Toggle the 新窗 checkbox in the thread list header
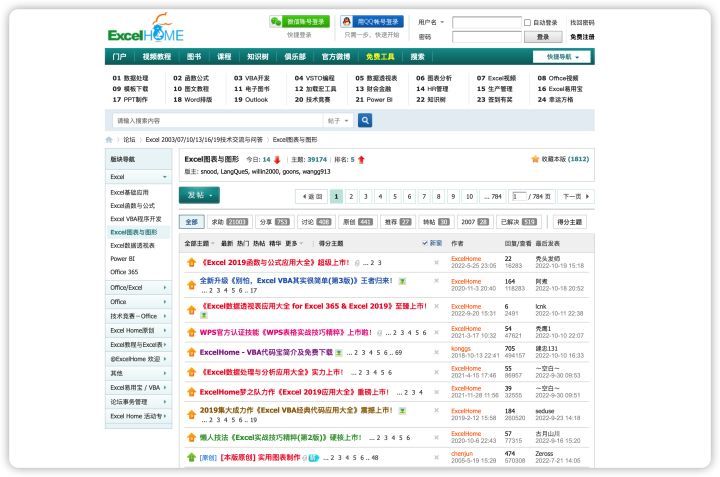Viewport: 720px width, 477px height. pos(425,243)
